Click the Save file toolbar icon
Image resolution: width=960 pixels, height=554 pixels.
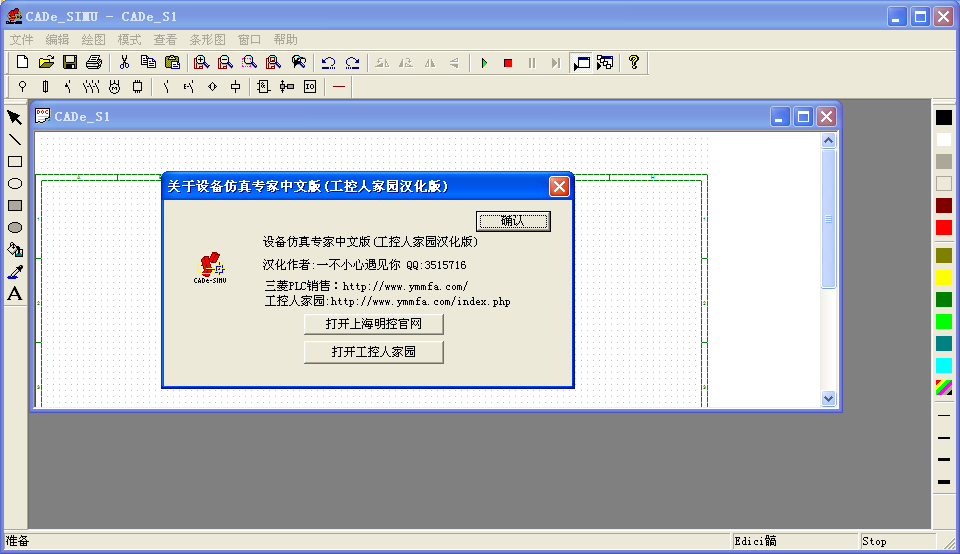70,63
